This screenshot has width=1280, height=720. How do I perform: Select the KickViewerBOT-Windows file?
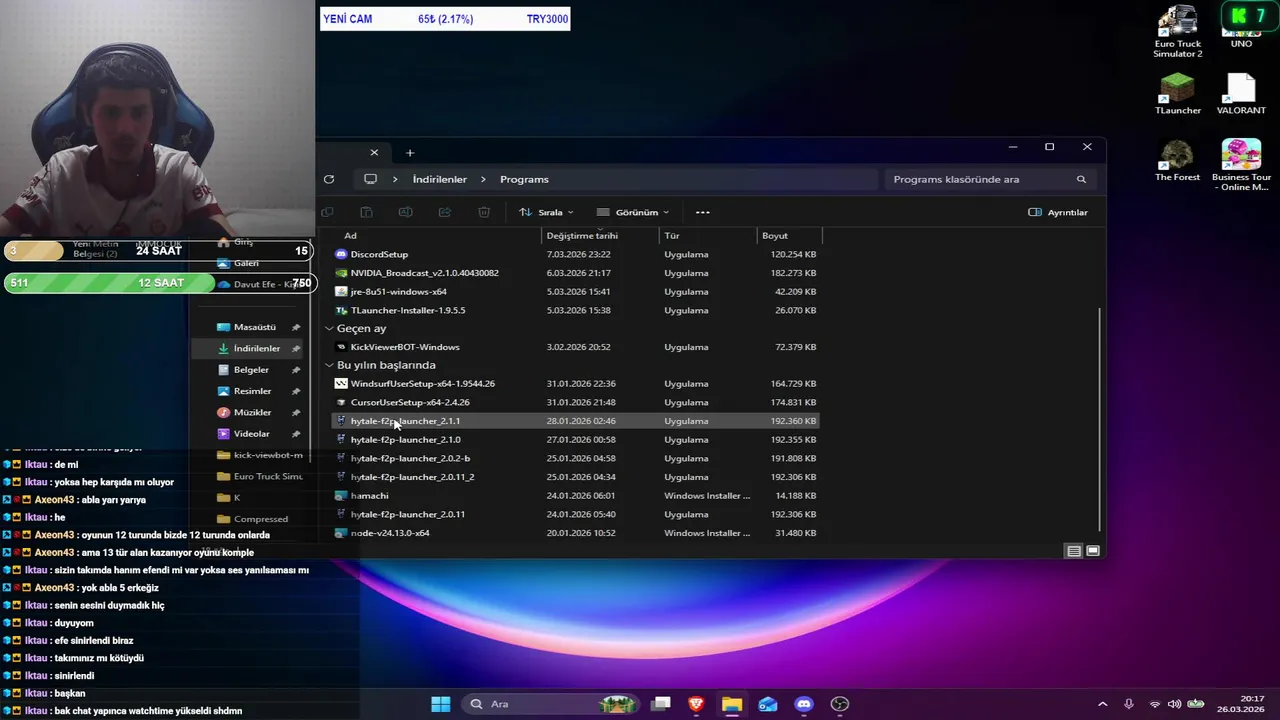click(575, 347)
